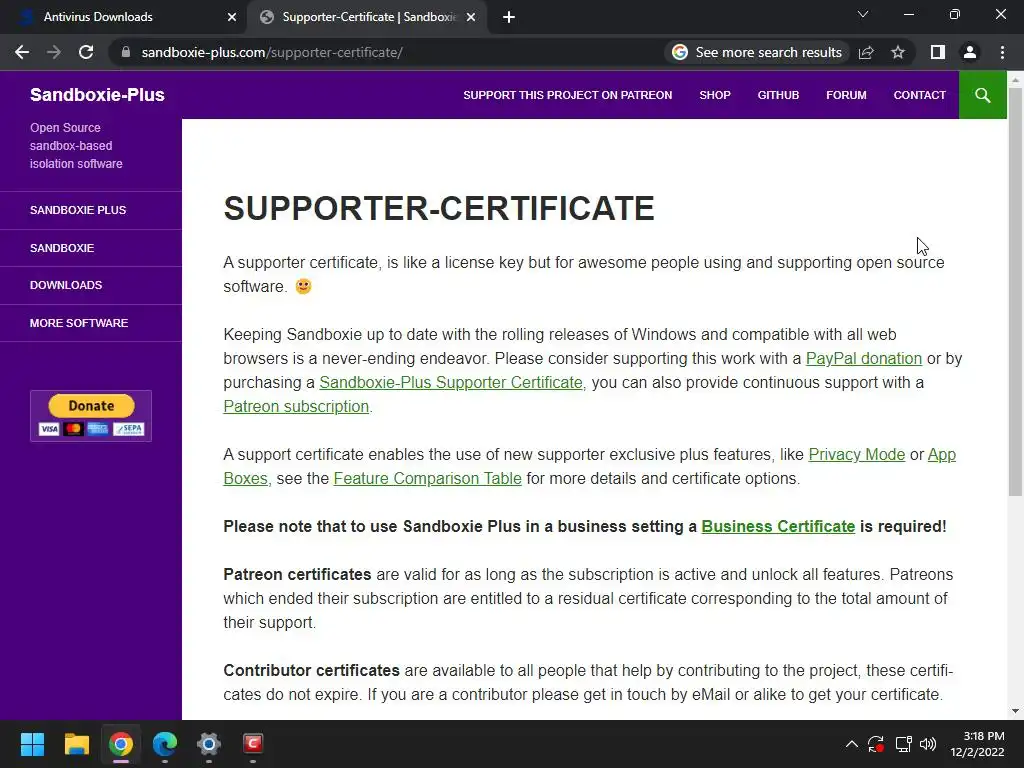The width and height of the screenshot is (1024, 768).
Task: Click the SUPPORTER-CERTIFICATE heading
Action: click(x=439, y=208)
